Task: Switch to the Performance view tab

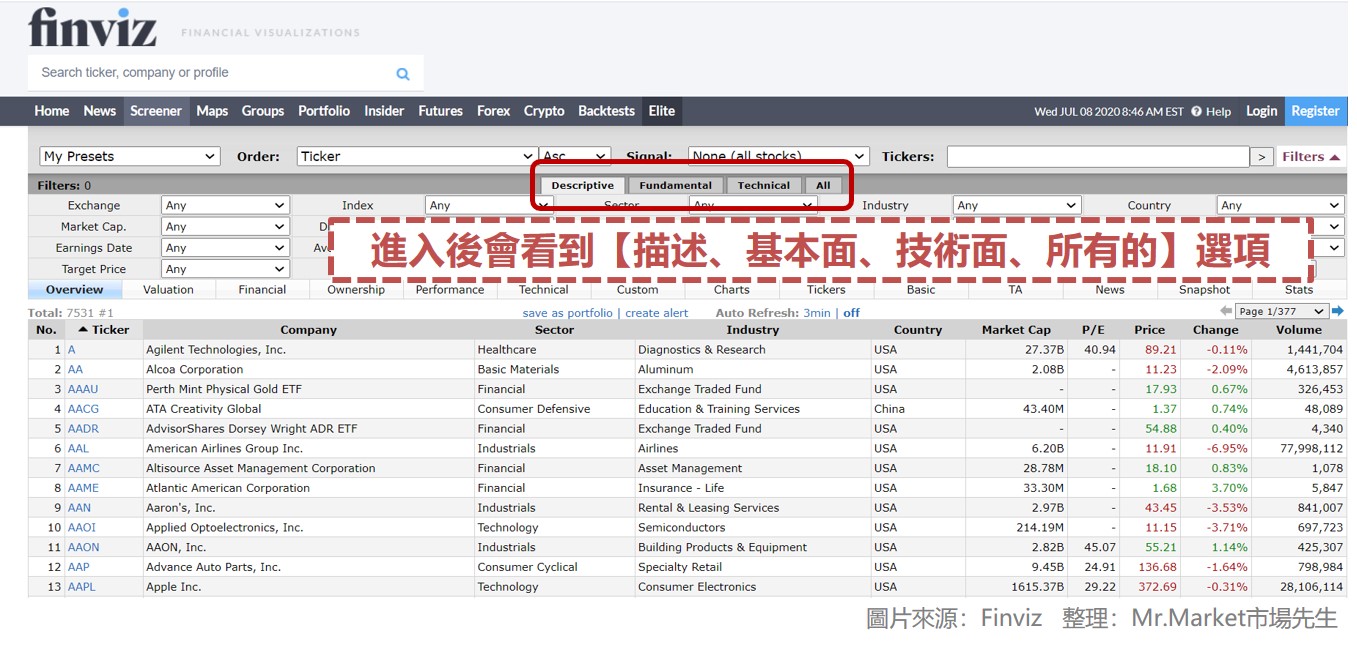Action: 450,290
